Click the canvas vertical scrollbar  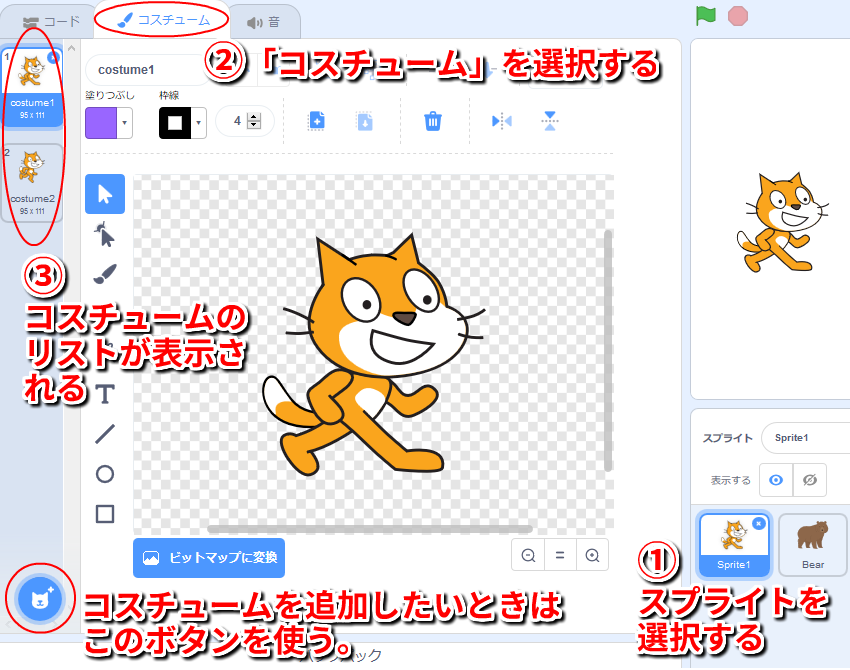(x=608, y=351)
